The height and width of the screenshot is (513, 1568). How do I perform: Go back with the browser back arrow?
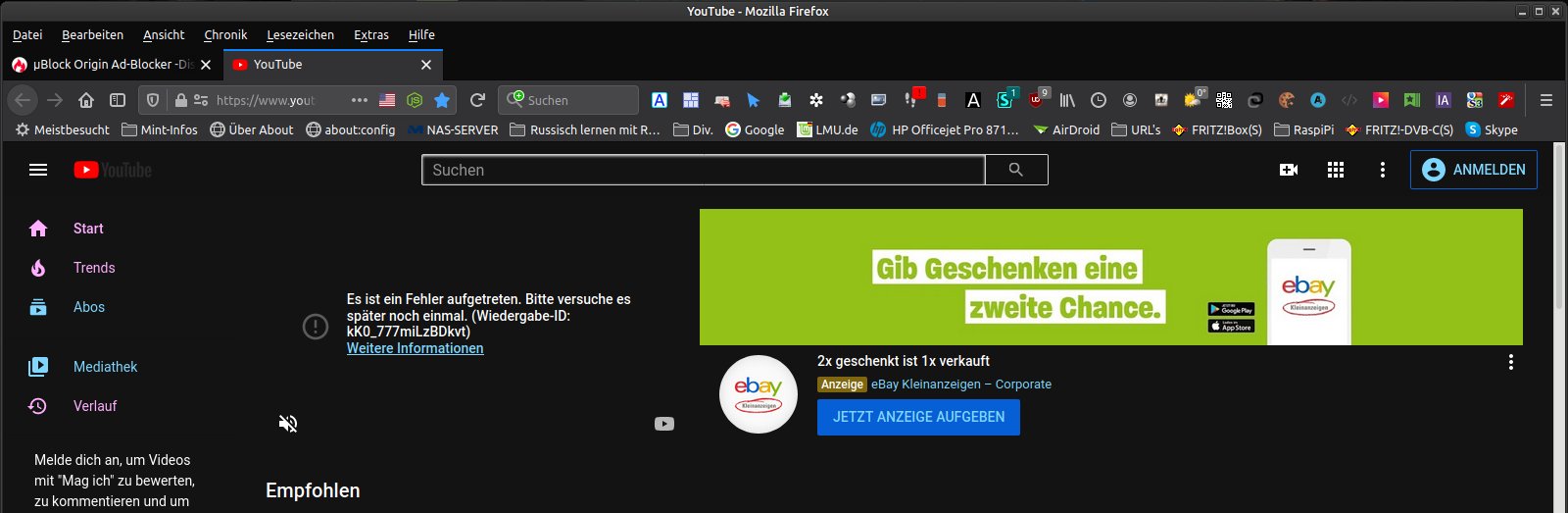click(x=24, y=100)
